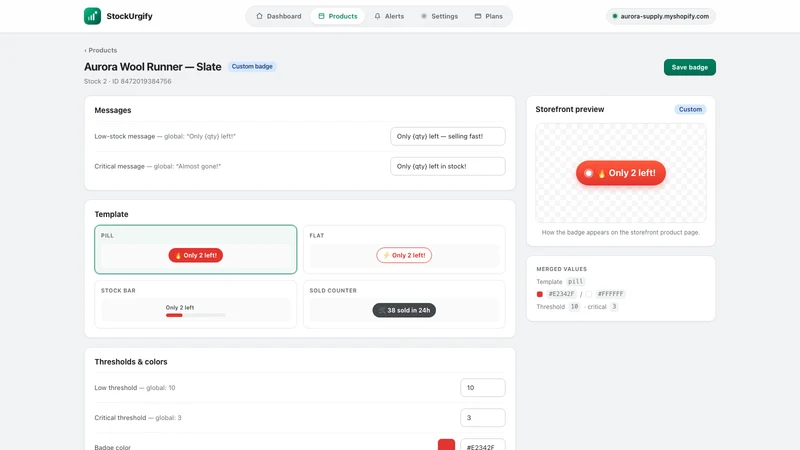Click the green status dot by store name
Screen dimensions: 800x450
point(615,16)
